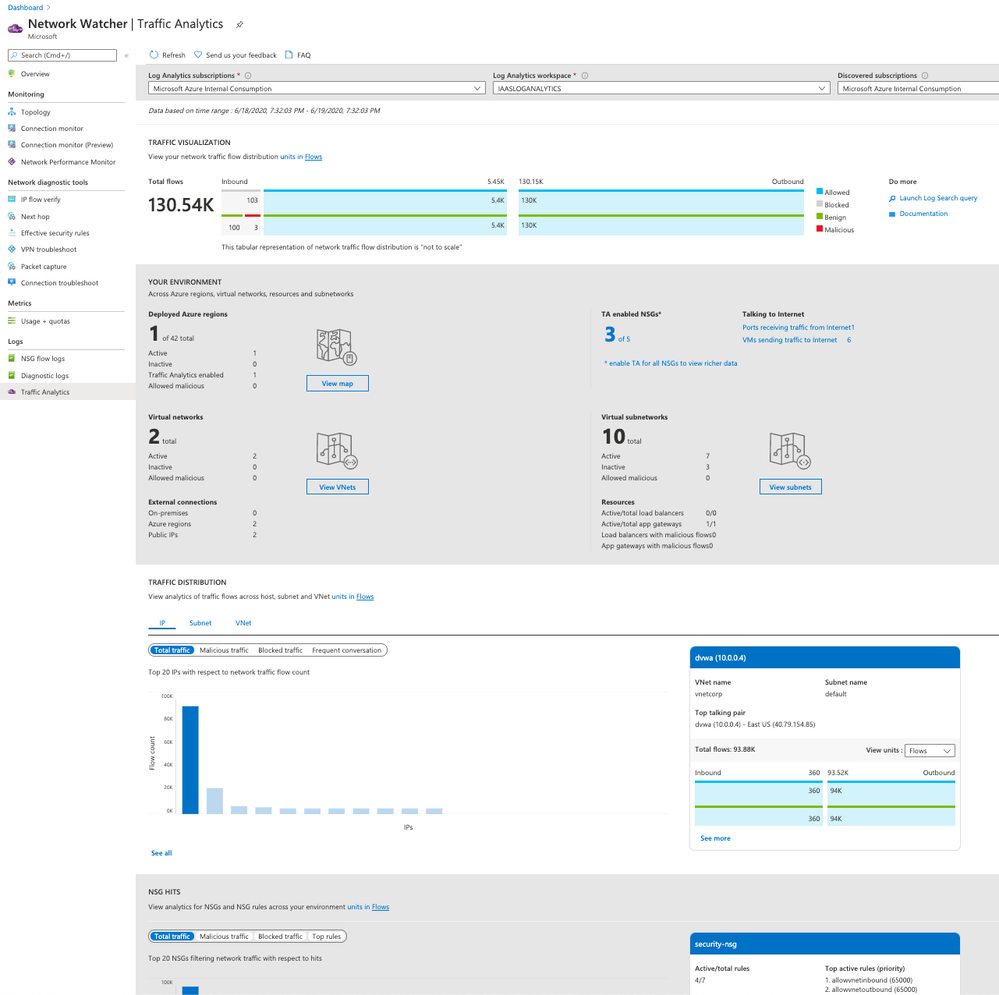Open Connection troubleshoot tool
Viewport: 999px width, 995px height.
[59, 283]
